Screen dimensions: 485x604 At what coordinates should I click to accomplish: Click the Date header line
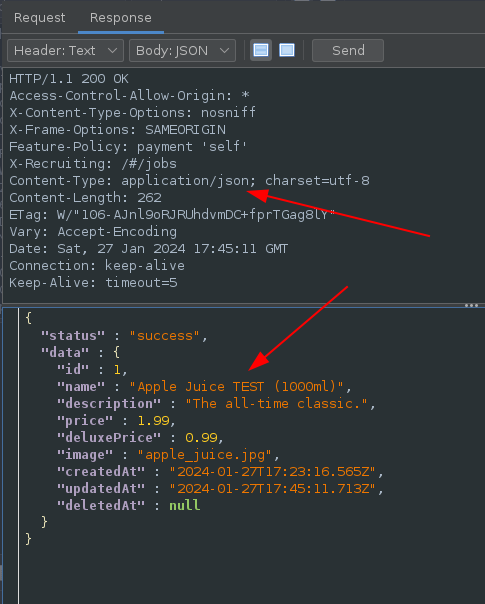tap(148, 248)
